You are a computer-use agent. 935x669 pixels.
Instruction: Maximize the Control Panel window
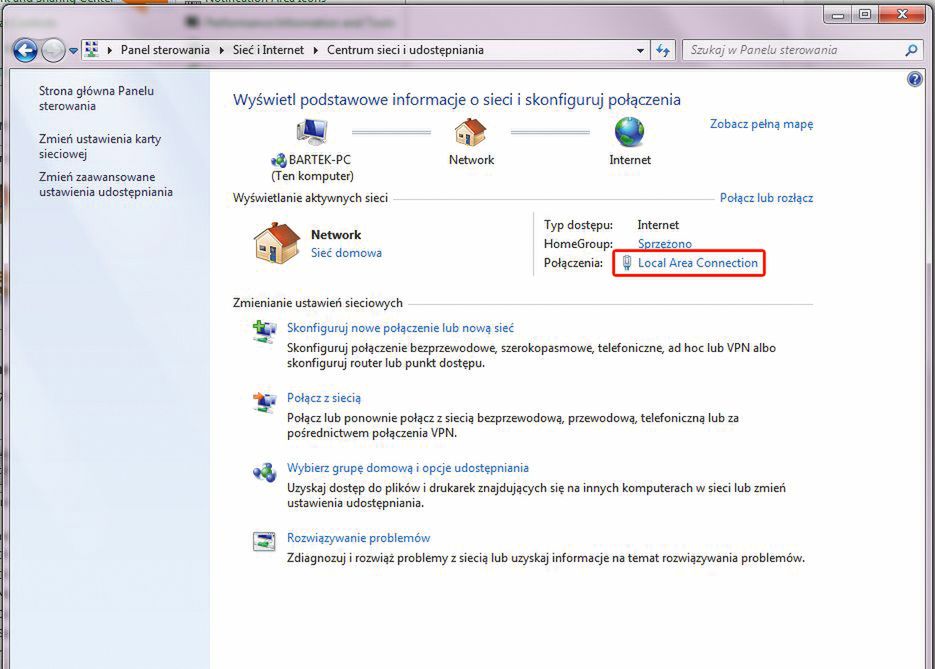865,15
